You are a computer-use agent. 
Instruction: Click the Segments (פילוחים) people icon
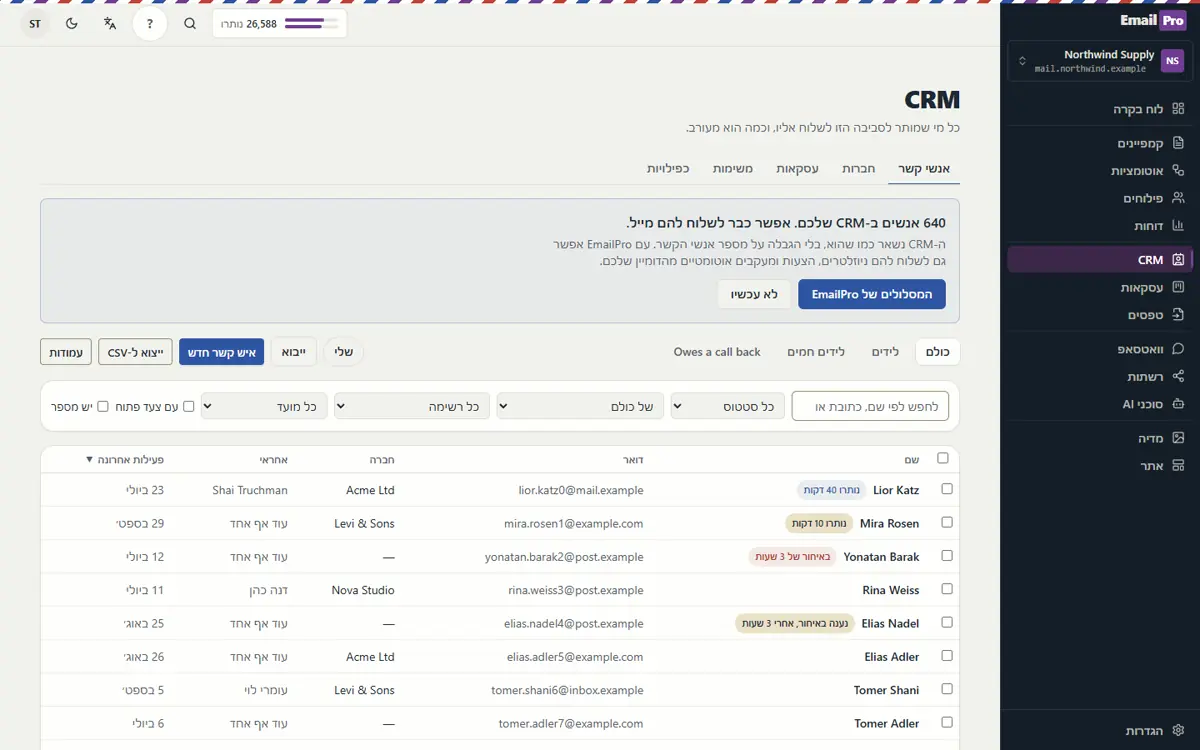(x=1178, y=198)
